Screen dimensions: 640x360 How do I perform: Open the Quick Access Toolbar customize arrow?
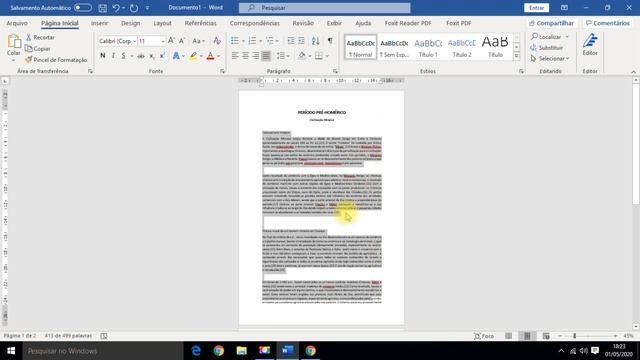coord(147,8)
